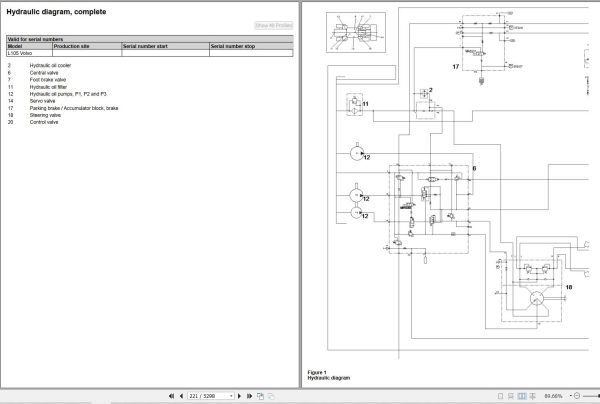This screenshot has height=404, width=600.
Task: Click component 17 label in the diagram
Action: 455,67
